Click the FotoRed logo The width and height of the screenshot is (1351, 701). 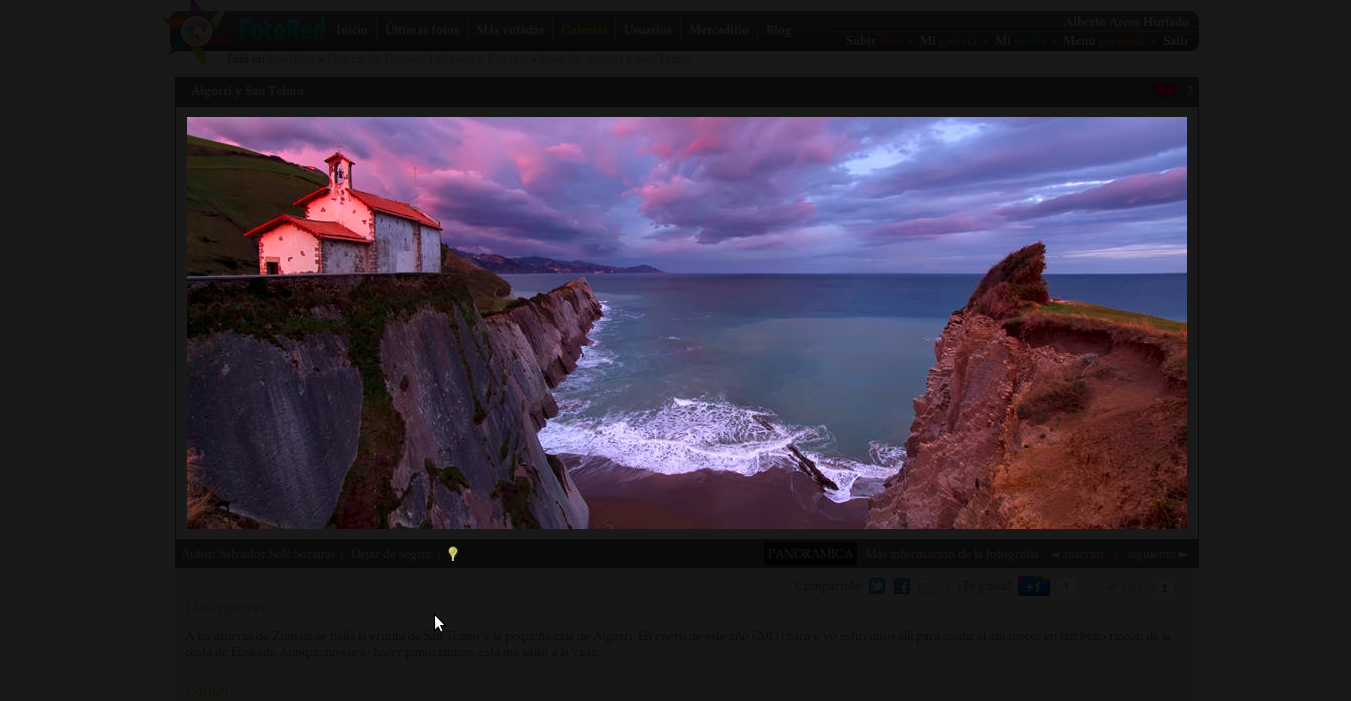click(x=245, y=31)
